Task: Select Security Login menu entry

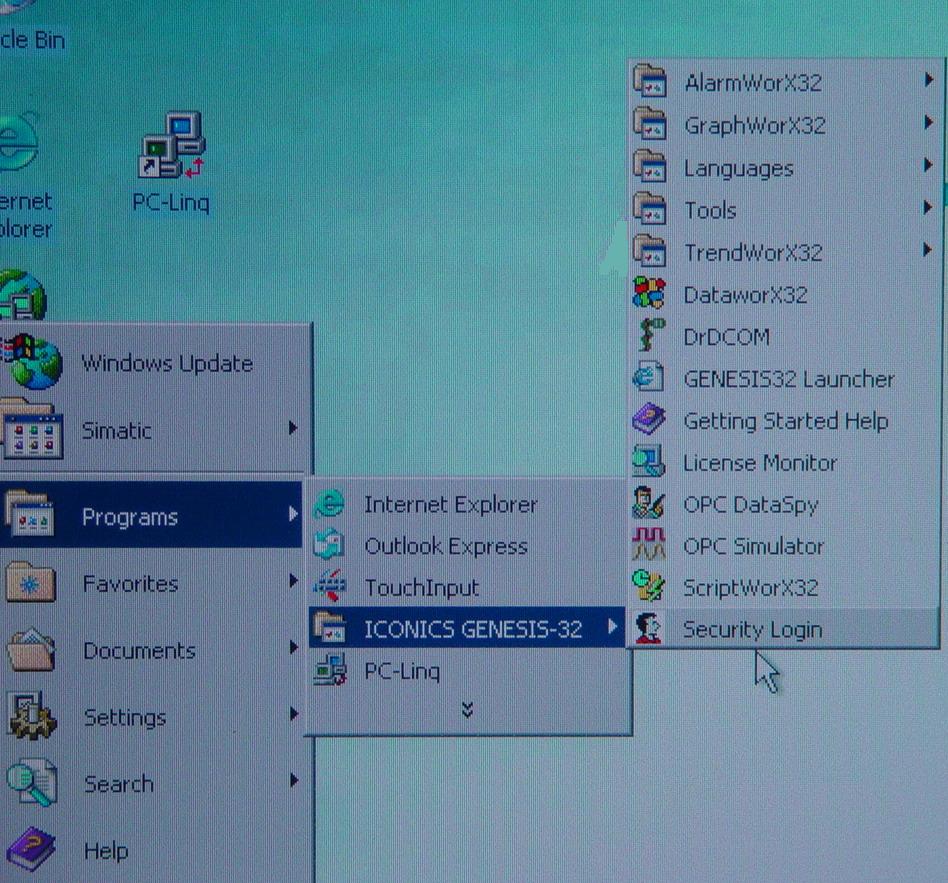Action: (784, 628)
